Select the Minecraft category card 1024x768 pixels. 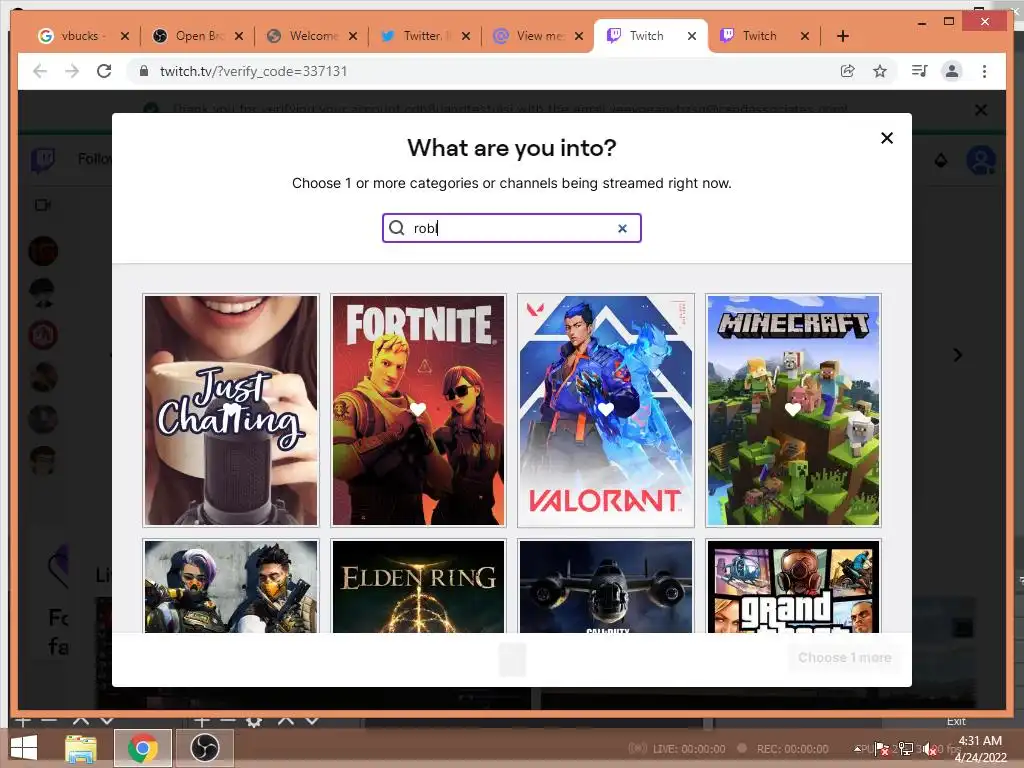[x=793, y=410]
